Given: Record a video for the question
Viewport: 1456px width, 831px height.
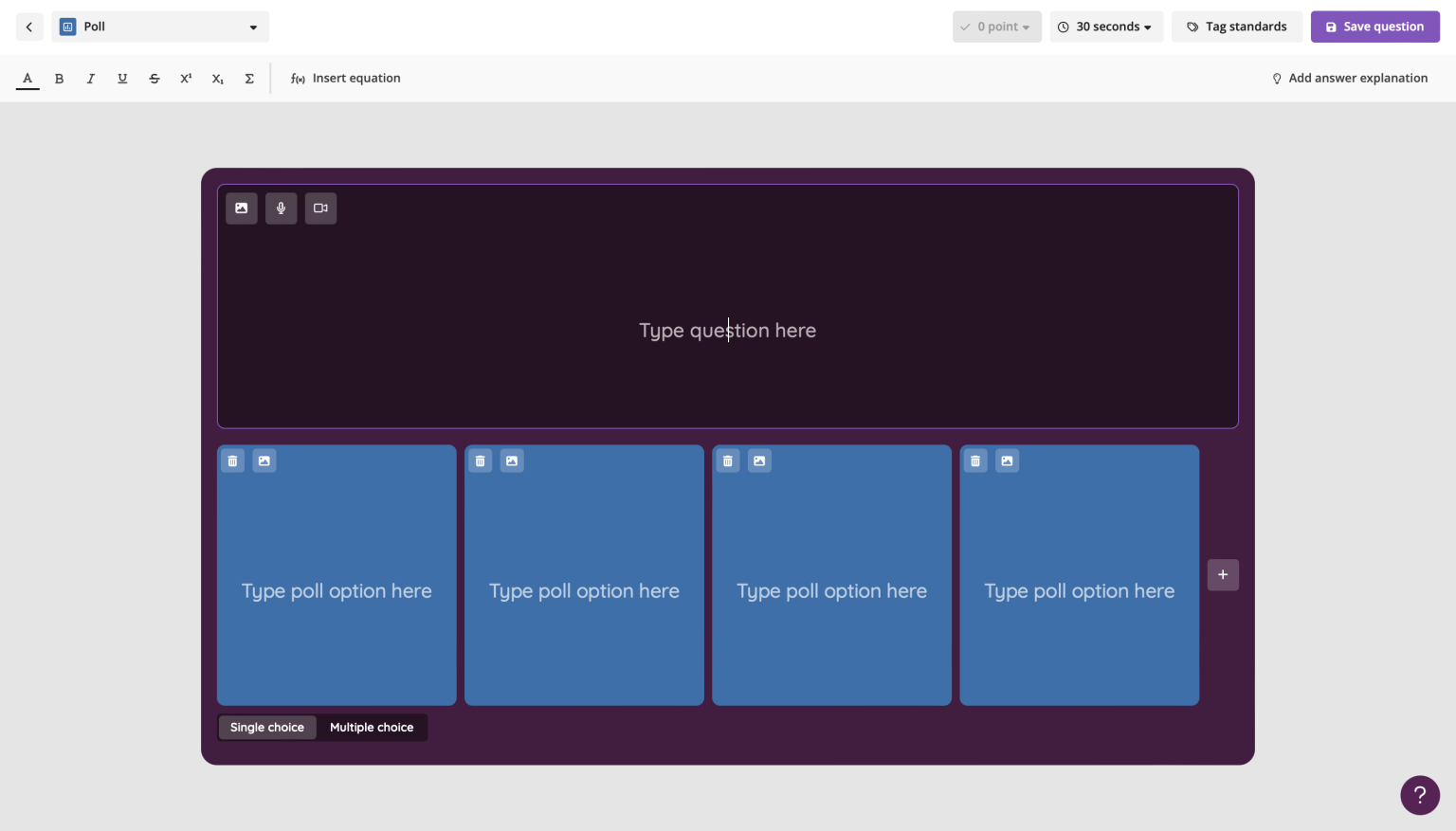Looking at the screenshot, I should [320, 208].
